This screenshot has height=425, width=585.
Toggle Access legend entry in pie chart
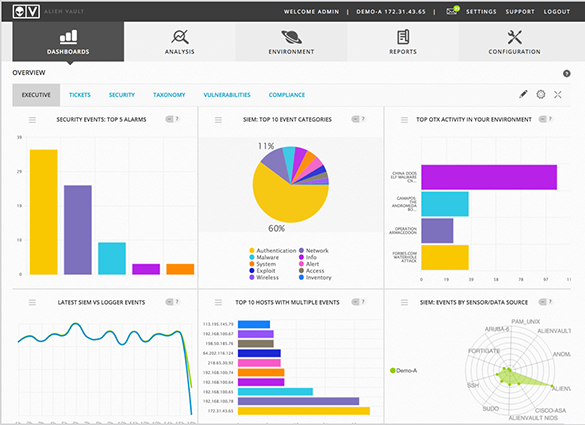pyautogui.click(x=312, y=271)
